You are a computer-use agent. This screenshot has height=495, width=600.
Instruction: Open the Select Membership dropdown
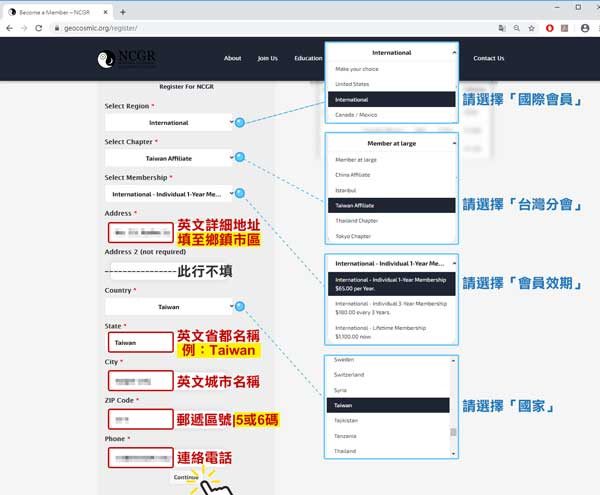[170, 194]
